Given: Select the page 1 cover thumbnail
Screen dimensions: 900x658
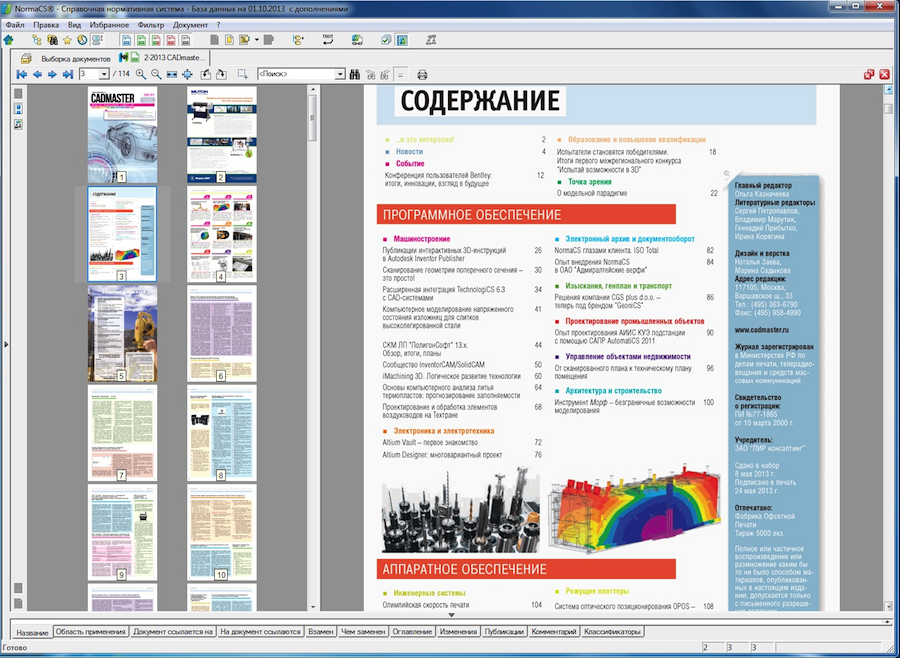Looking at the screenshot, I should tap(122, 135).
